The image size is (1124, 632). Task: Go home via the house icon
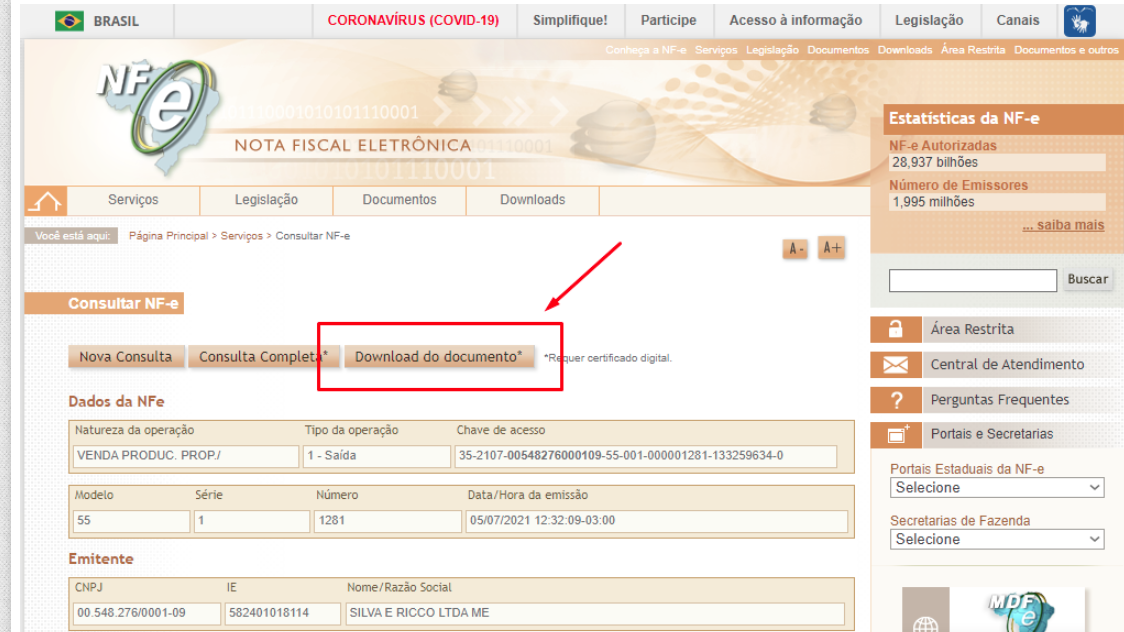pyautogui.click(x=46, y=201)
